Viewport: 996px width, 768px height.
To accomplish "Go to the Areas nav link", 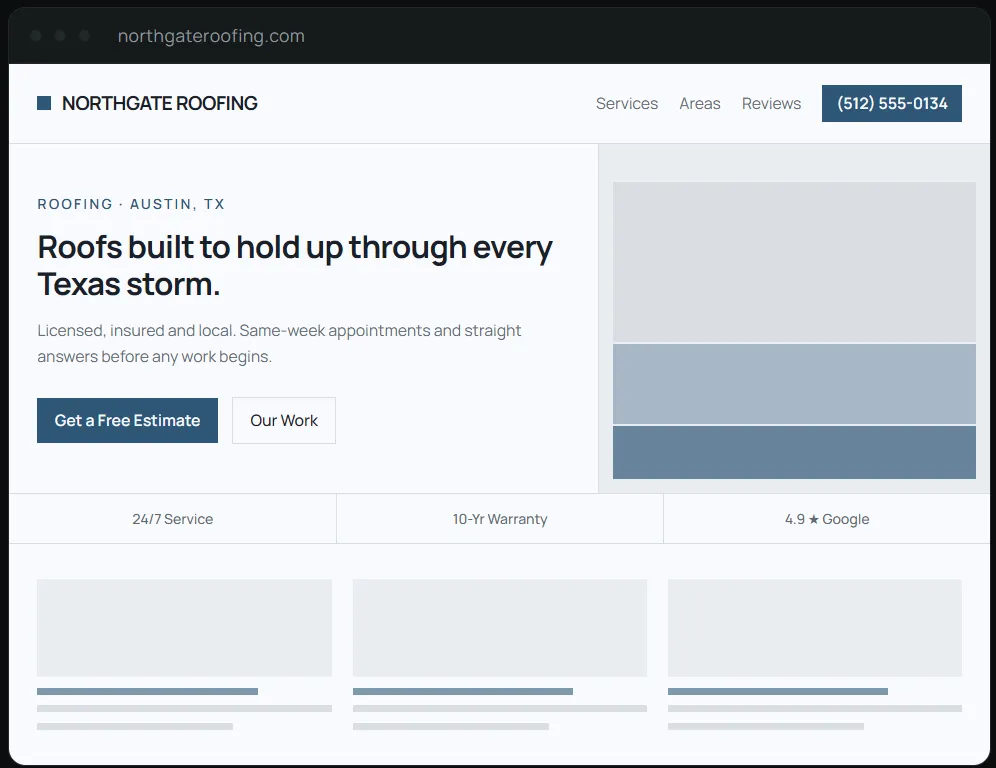I will pos(699,104).
